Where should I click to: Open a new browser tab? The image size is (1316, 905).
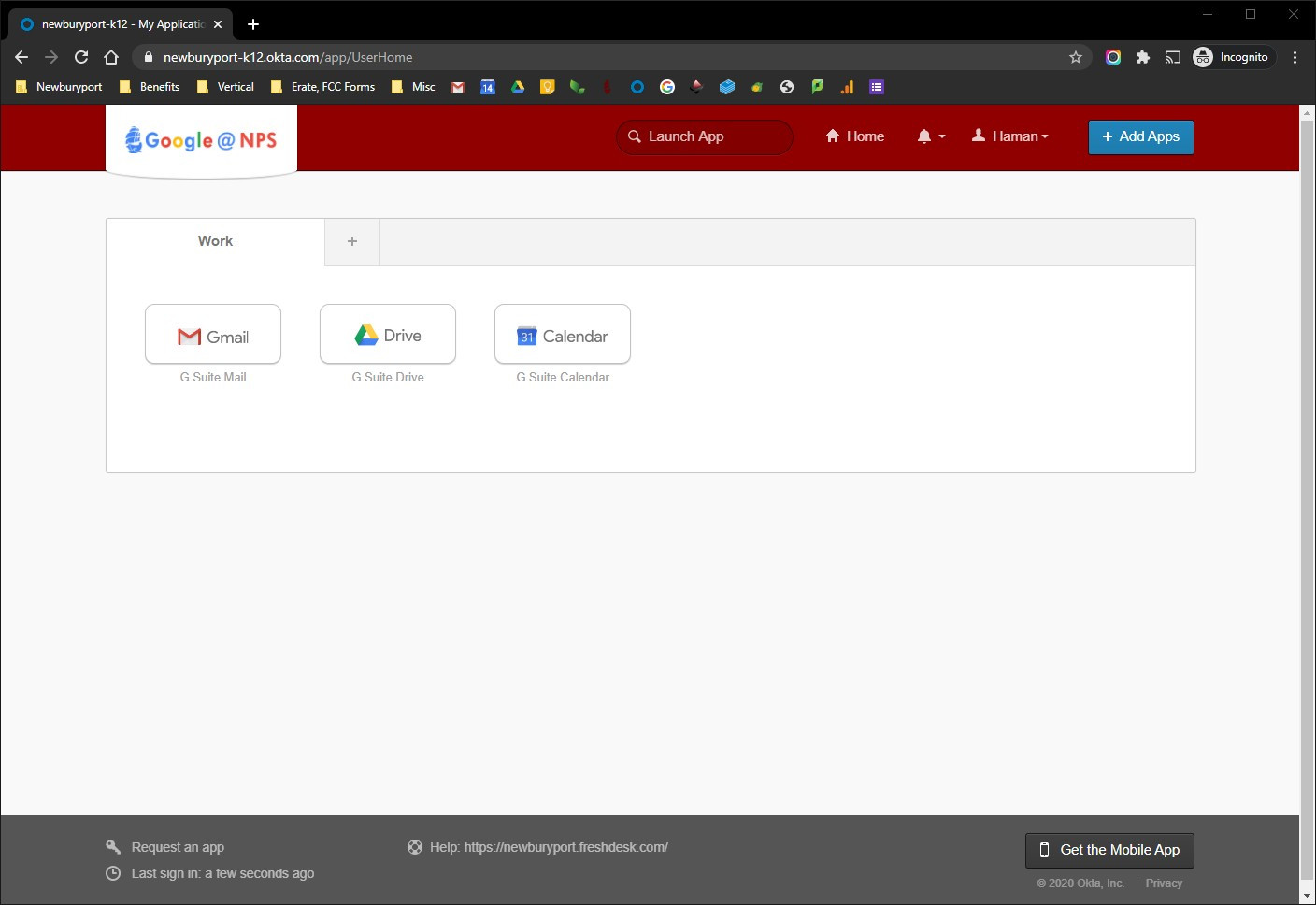point(253,24)
